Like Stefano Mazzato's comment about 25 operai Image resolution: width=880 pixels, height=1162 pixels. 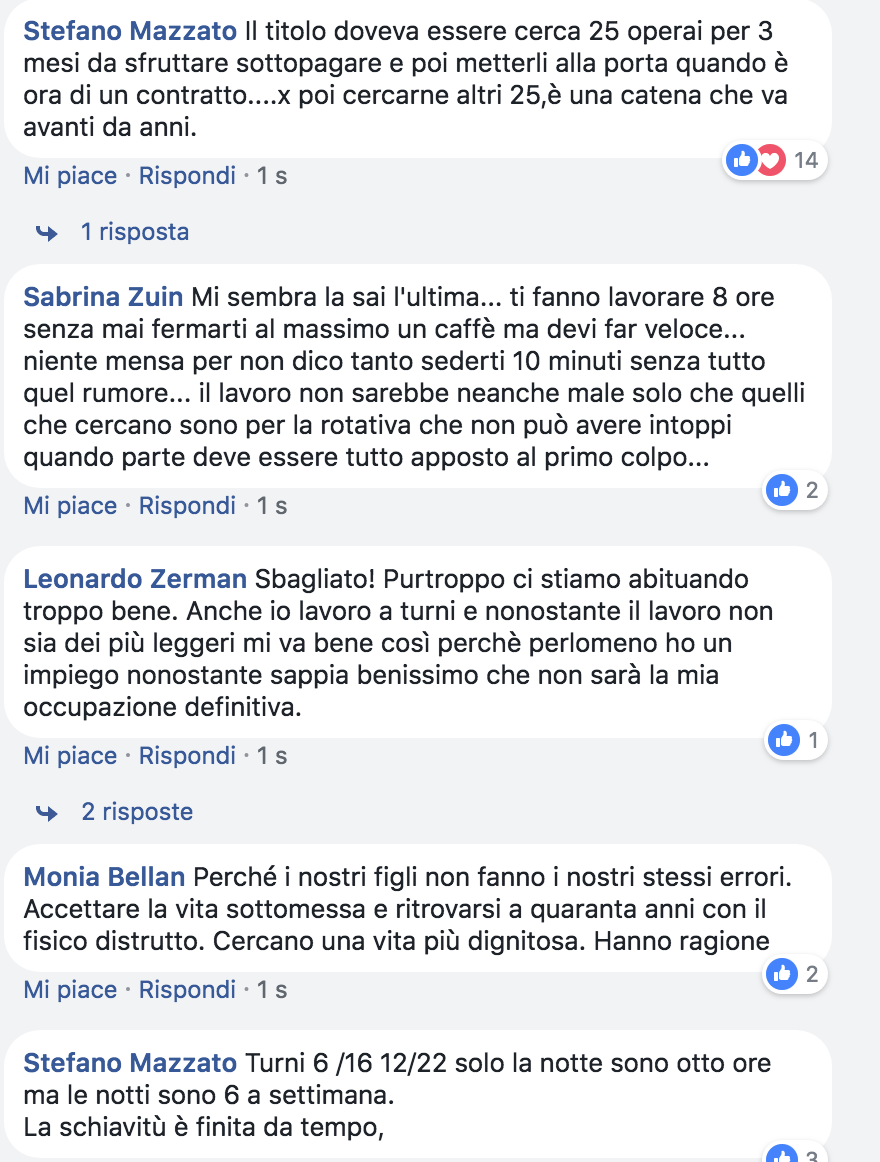click(x=70, y=176)
